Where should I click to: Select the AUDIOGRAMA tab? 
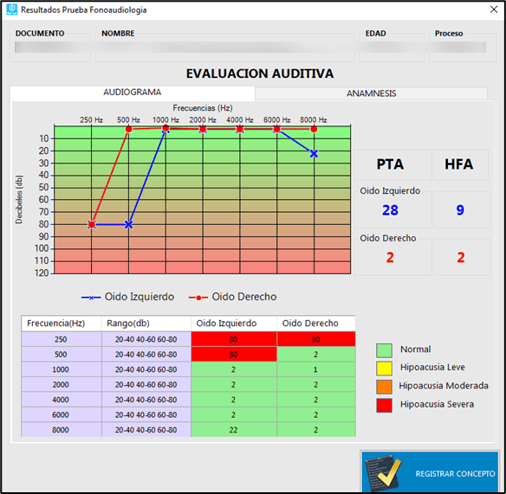(132, 92)
